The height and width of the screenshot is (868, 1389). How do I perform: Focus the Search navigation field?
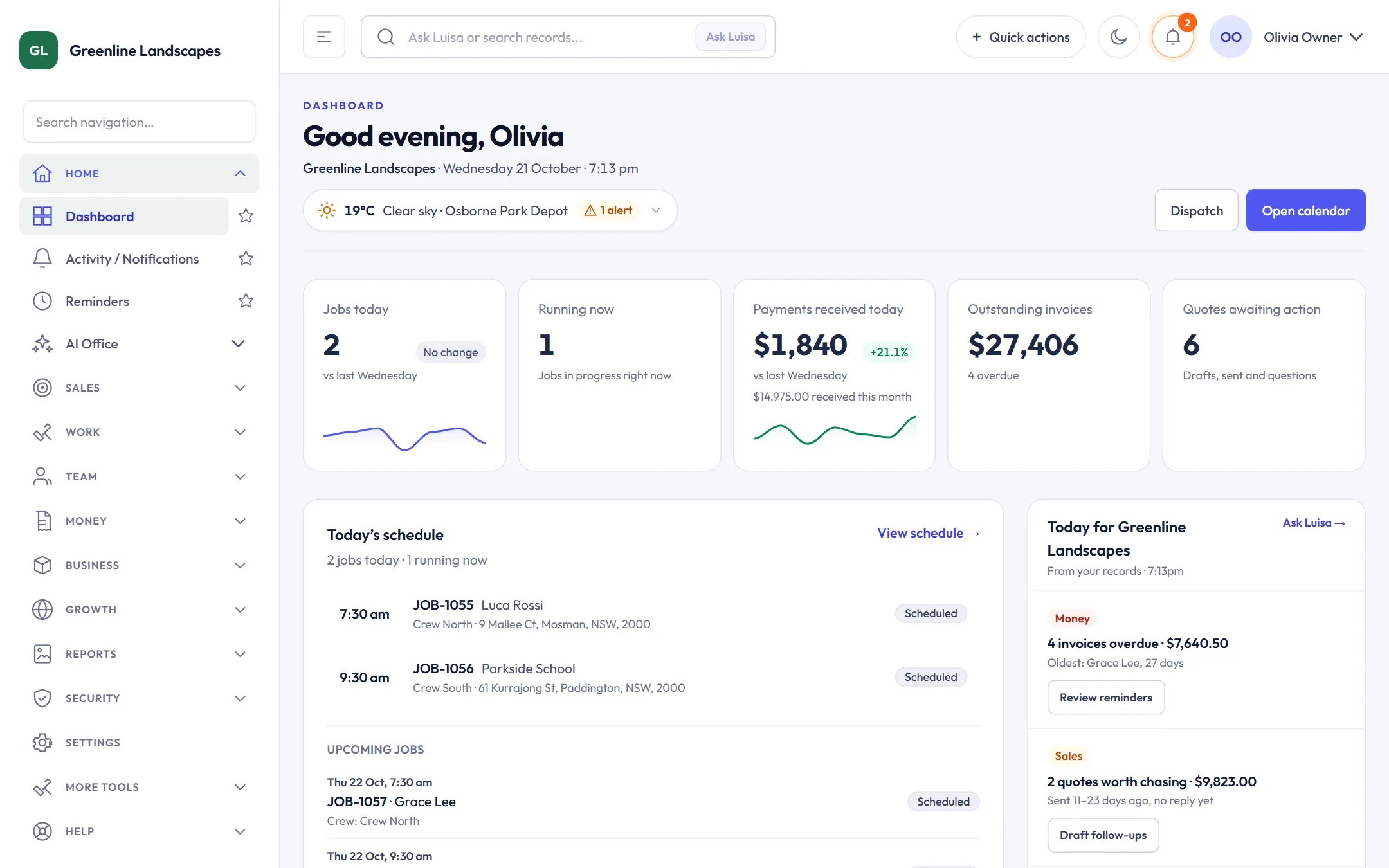[140, 122]
